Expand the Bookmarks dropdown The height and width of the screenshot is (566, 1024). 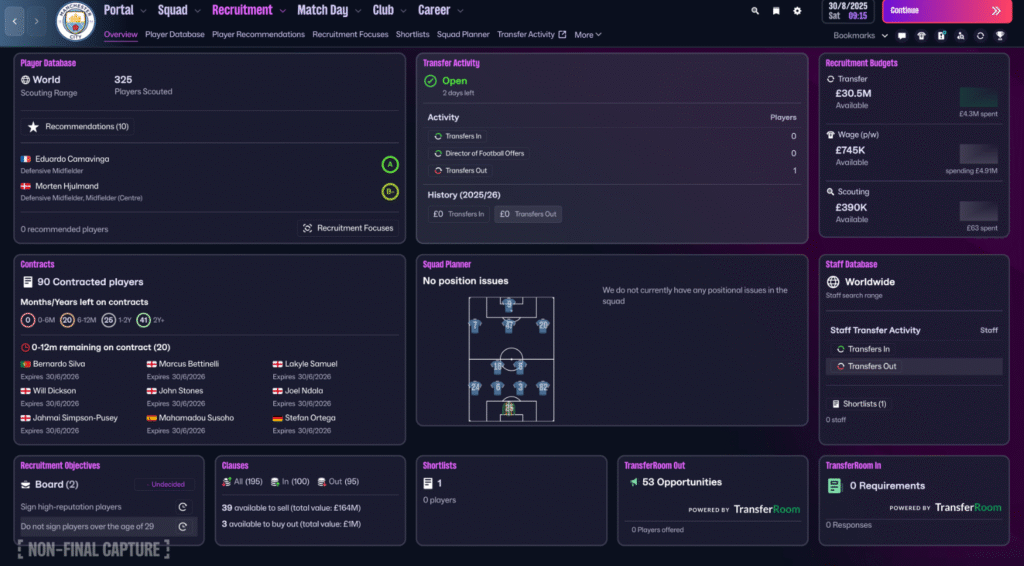pyautogui.click(x=859, y=35)
